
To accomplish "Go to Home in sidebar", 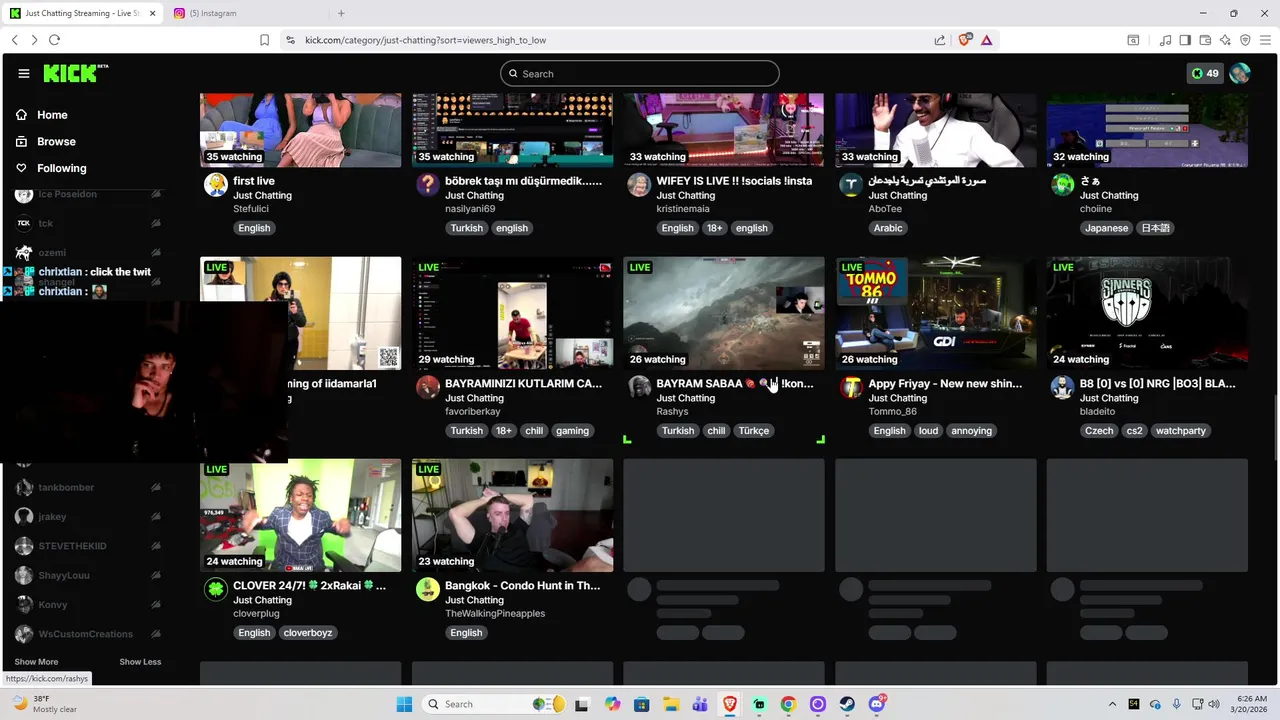I will (52, 115).
